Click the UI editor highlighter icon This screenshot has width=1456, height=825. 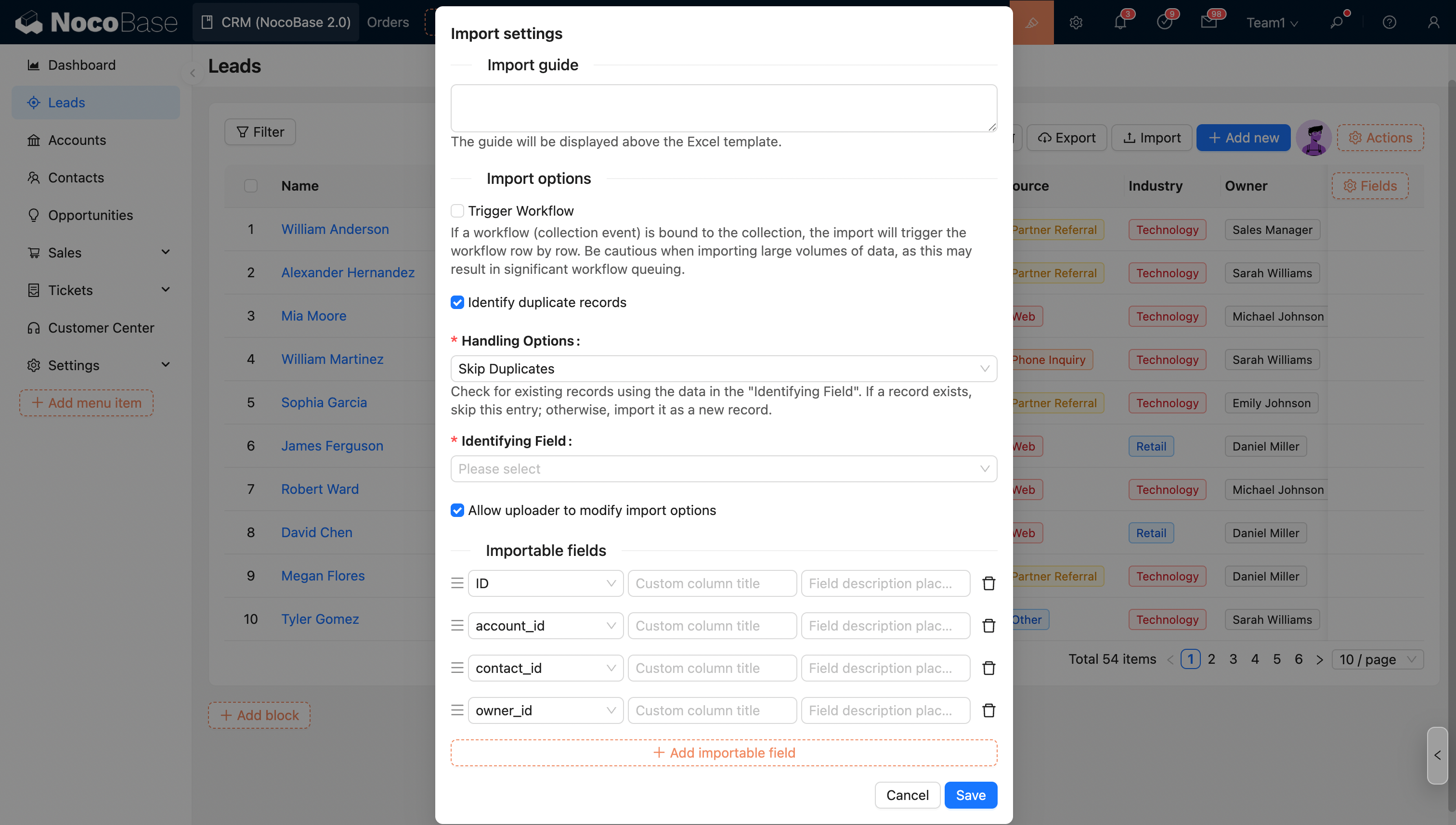[1032, 22]
